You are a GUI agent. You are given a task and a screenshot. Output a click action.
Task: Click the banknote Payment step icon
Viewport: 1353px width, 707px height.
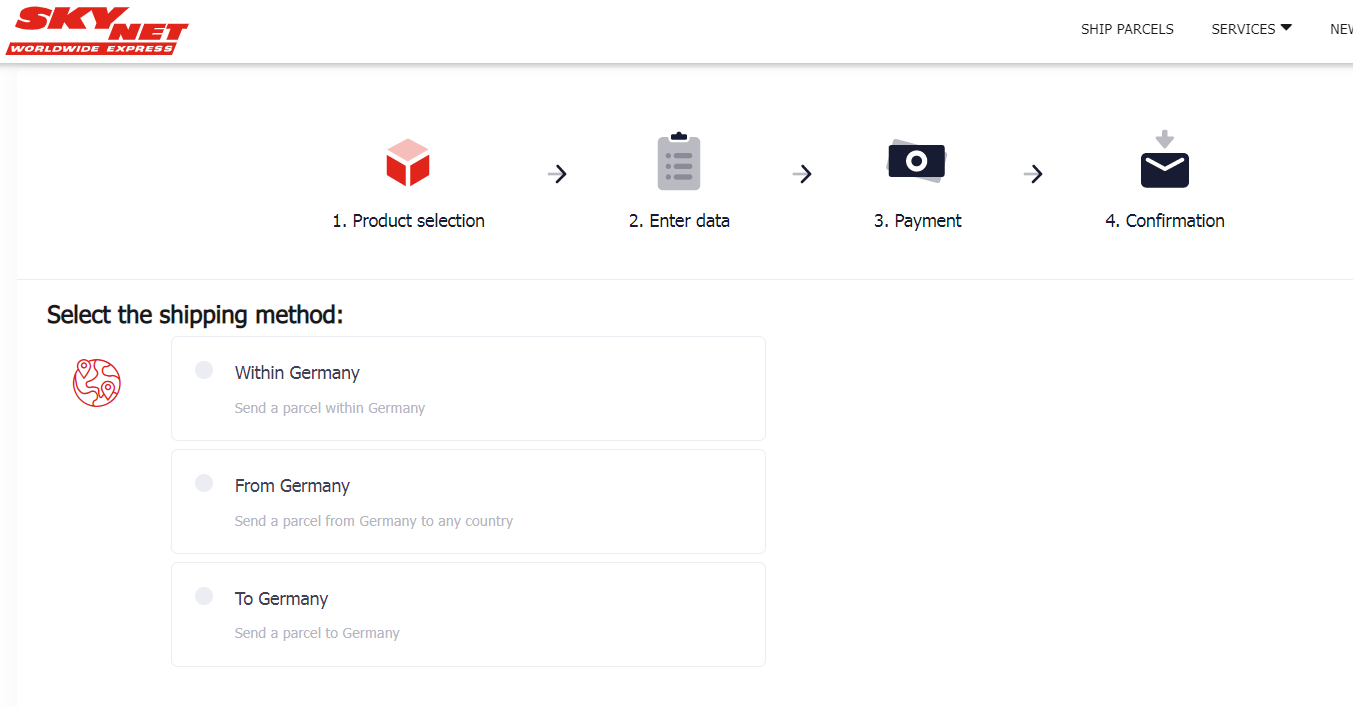click(x=917, y=161)
